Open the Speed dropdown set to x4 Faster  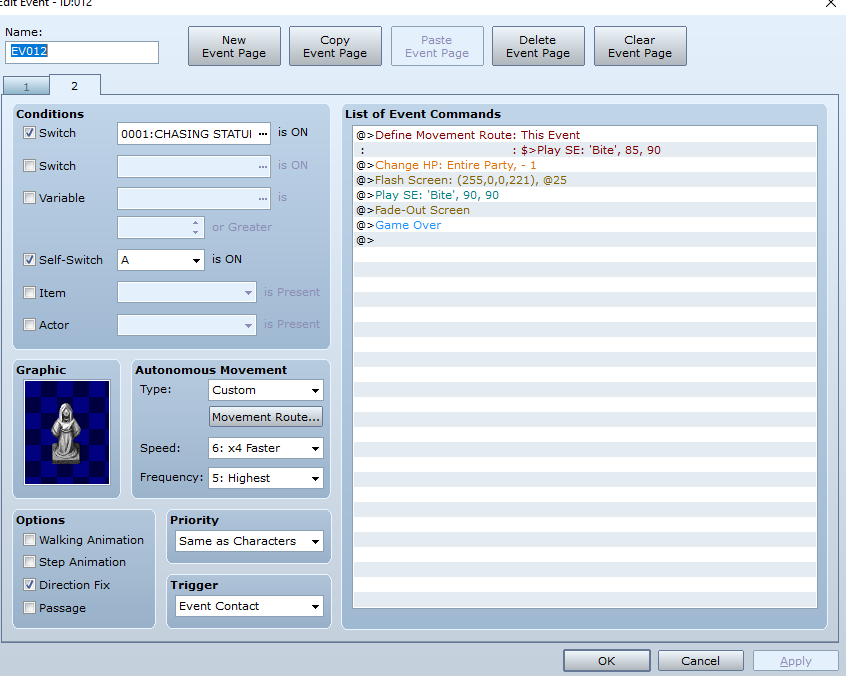[x=265, y=448]
